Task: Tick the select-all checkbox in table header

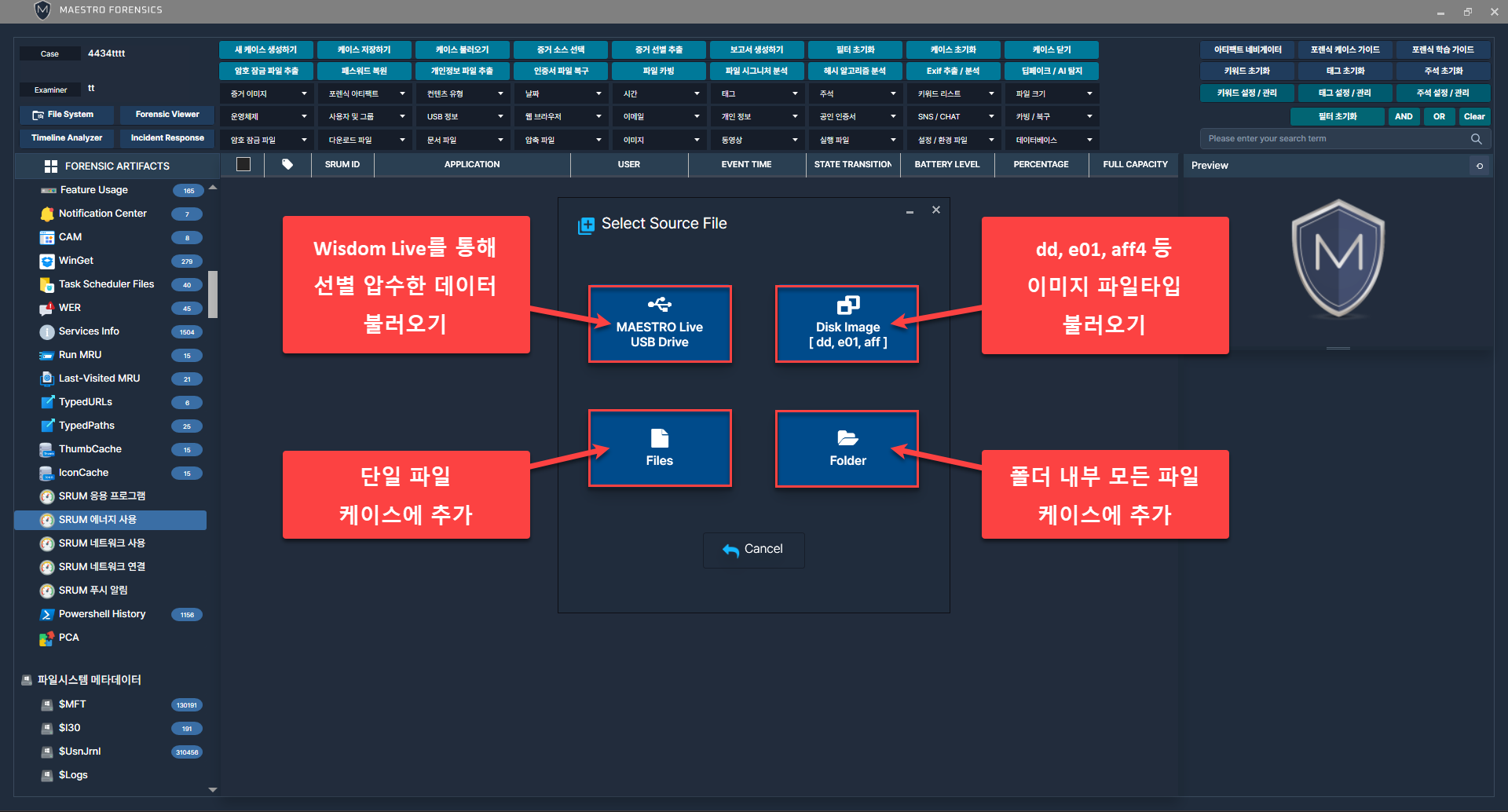Action: (x=243, y=165)
